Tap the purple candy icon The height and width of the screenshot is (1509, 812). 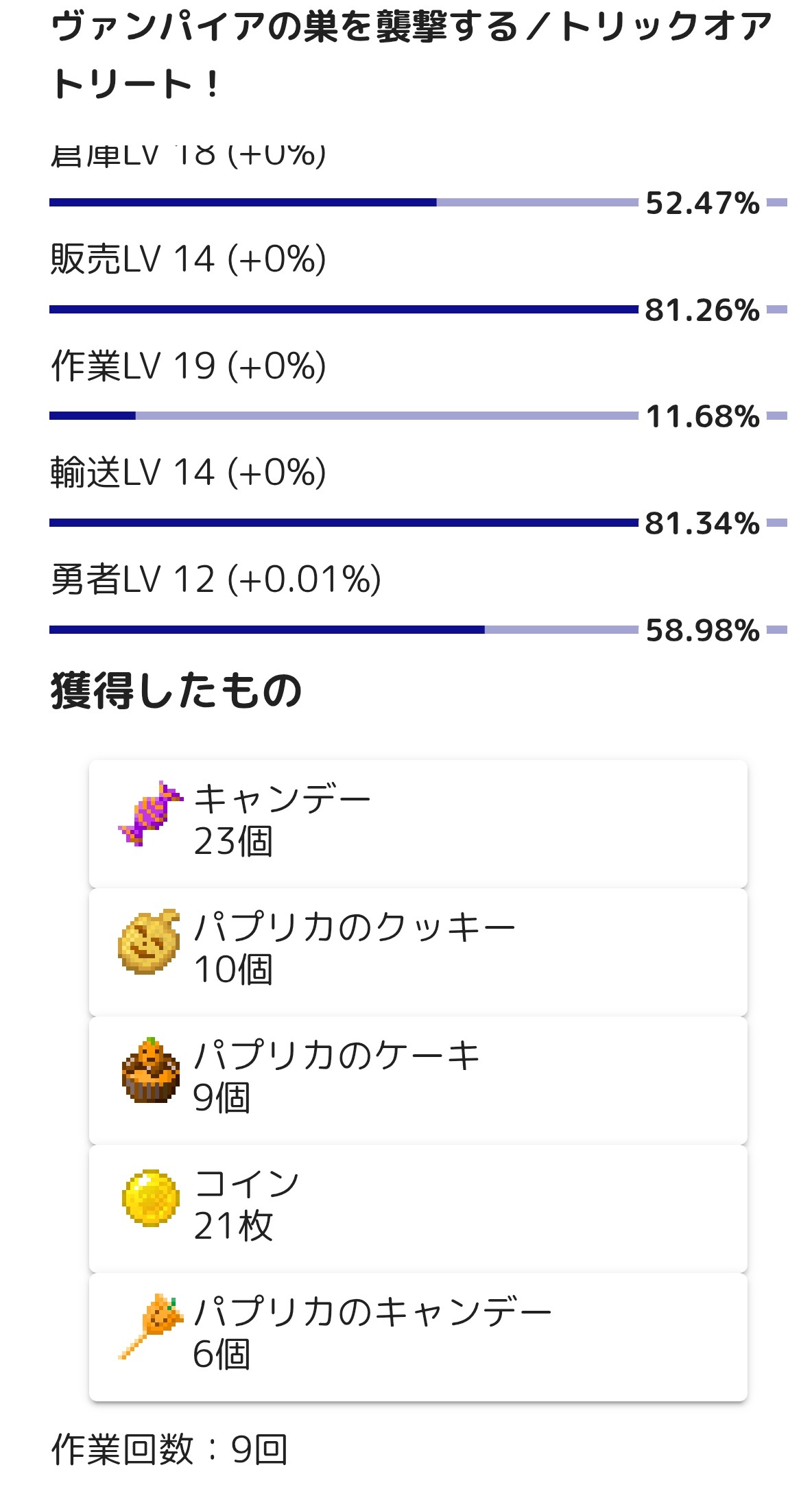150,813
